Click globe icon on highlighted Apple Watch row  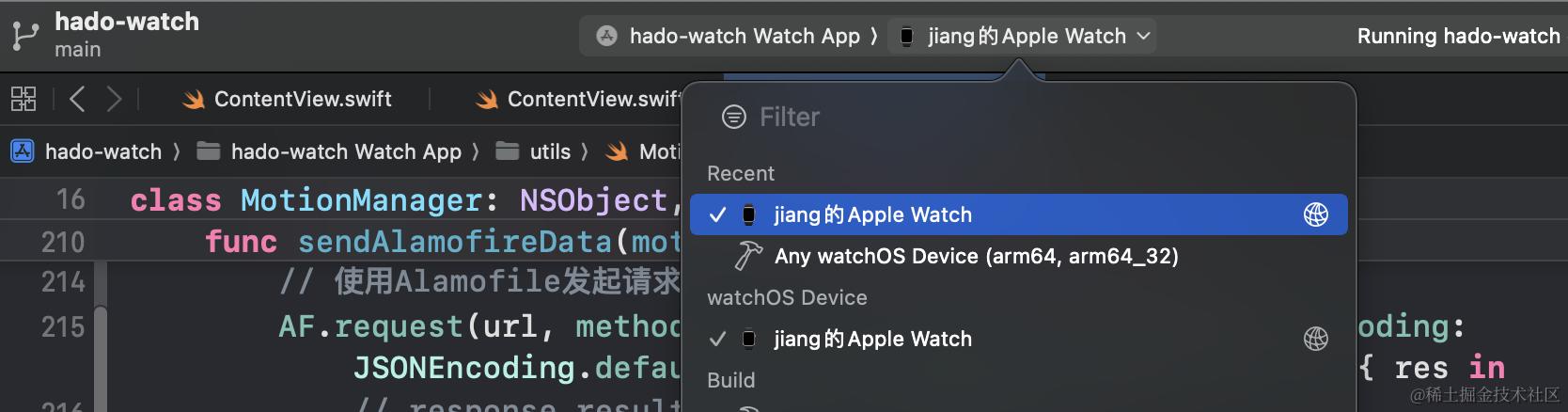pyautogui.click(x=1316, y=214)
